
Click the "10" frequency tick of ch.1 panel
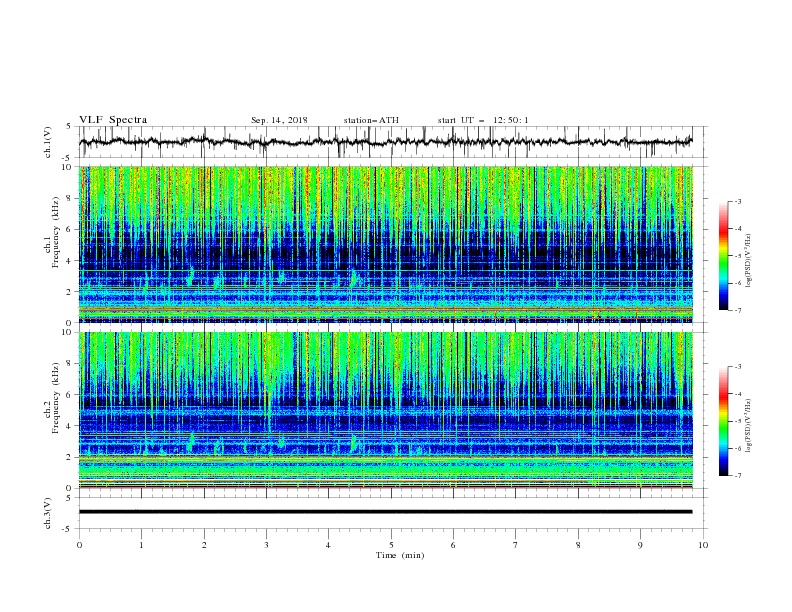pos(68,167)
